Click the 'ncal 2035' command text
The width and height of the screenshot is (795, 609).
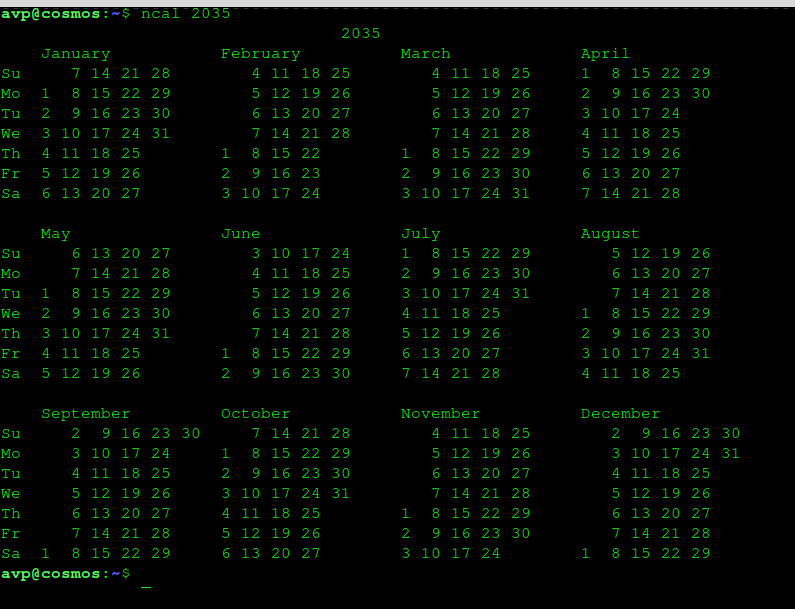tap(186, 14)
